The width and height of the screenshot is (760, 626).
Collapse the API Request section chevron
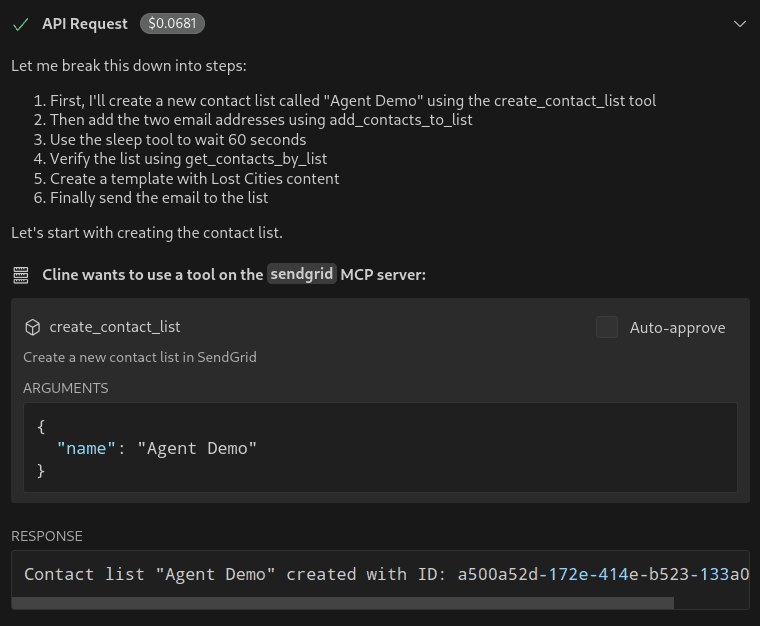pos(740,24)
